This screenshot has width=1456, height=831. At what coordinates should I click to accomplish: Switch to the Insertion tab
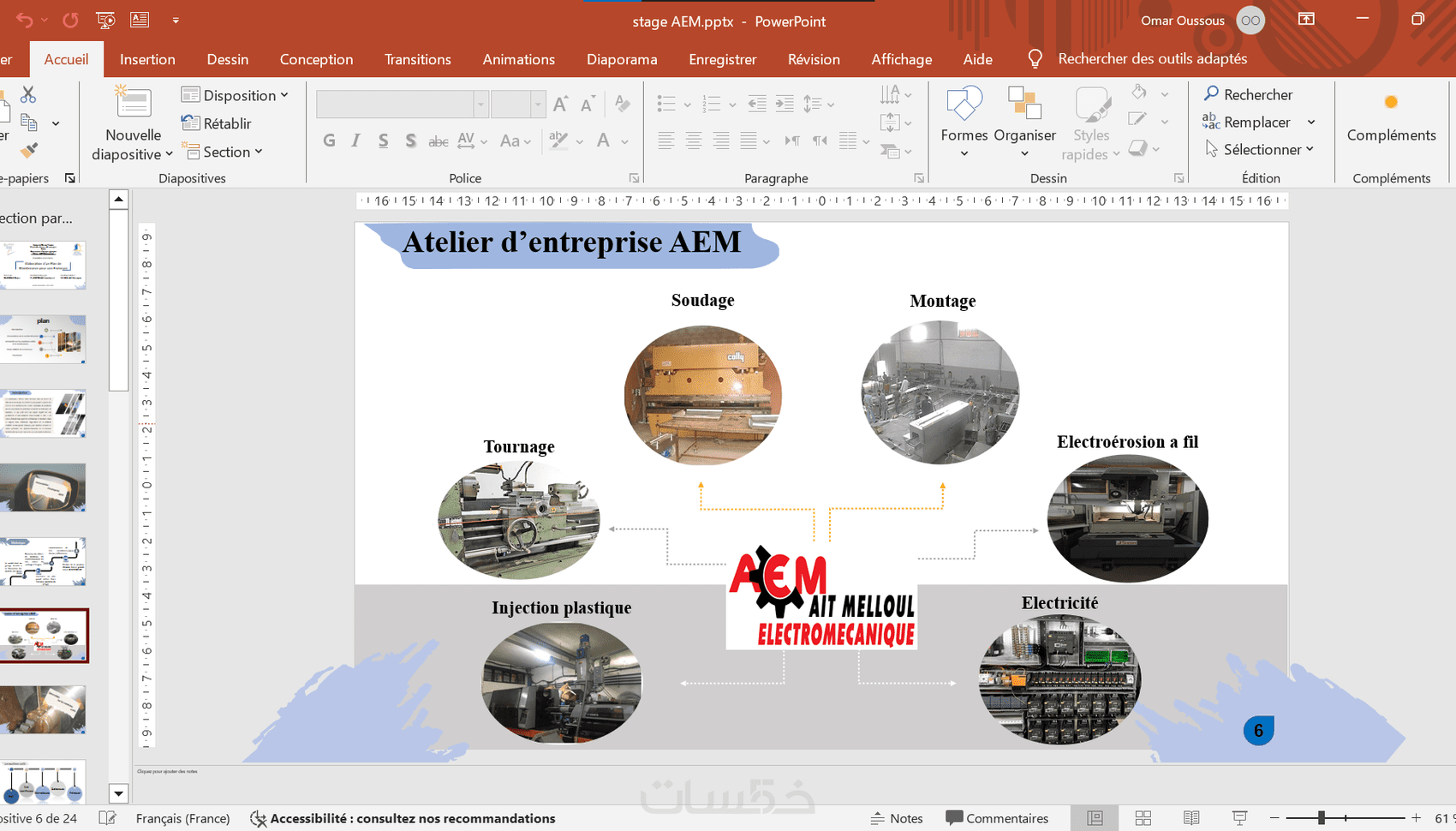coord(147,59)
